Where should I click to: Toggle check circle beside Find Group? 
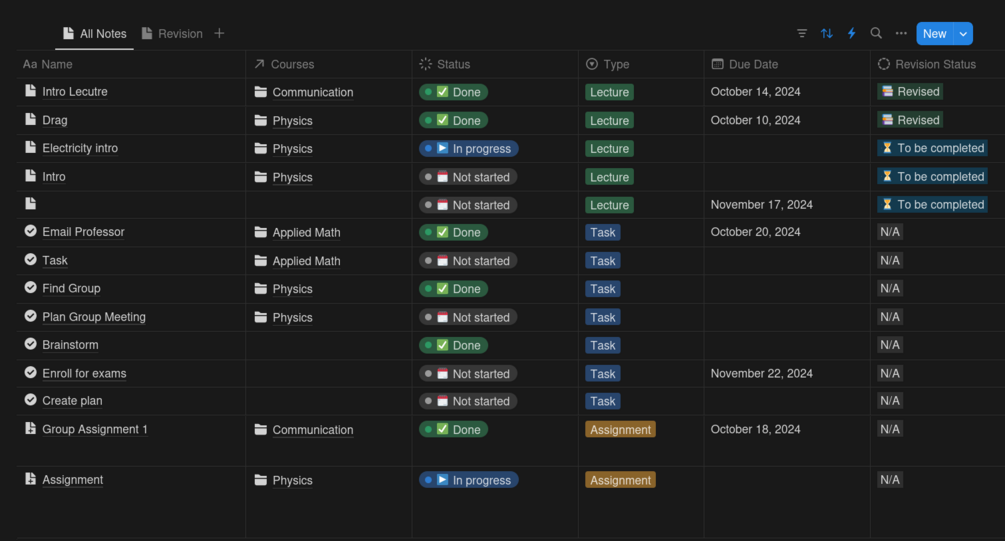[30, 288]
